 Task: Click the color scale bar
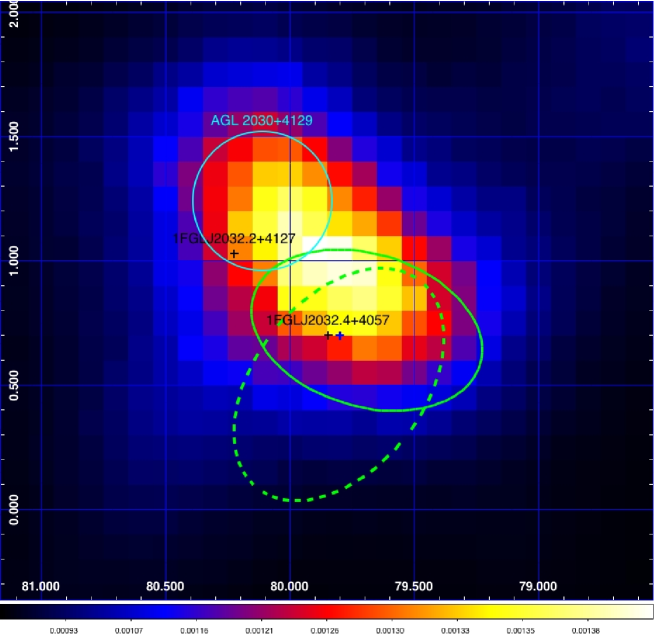(327, 612)
